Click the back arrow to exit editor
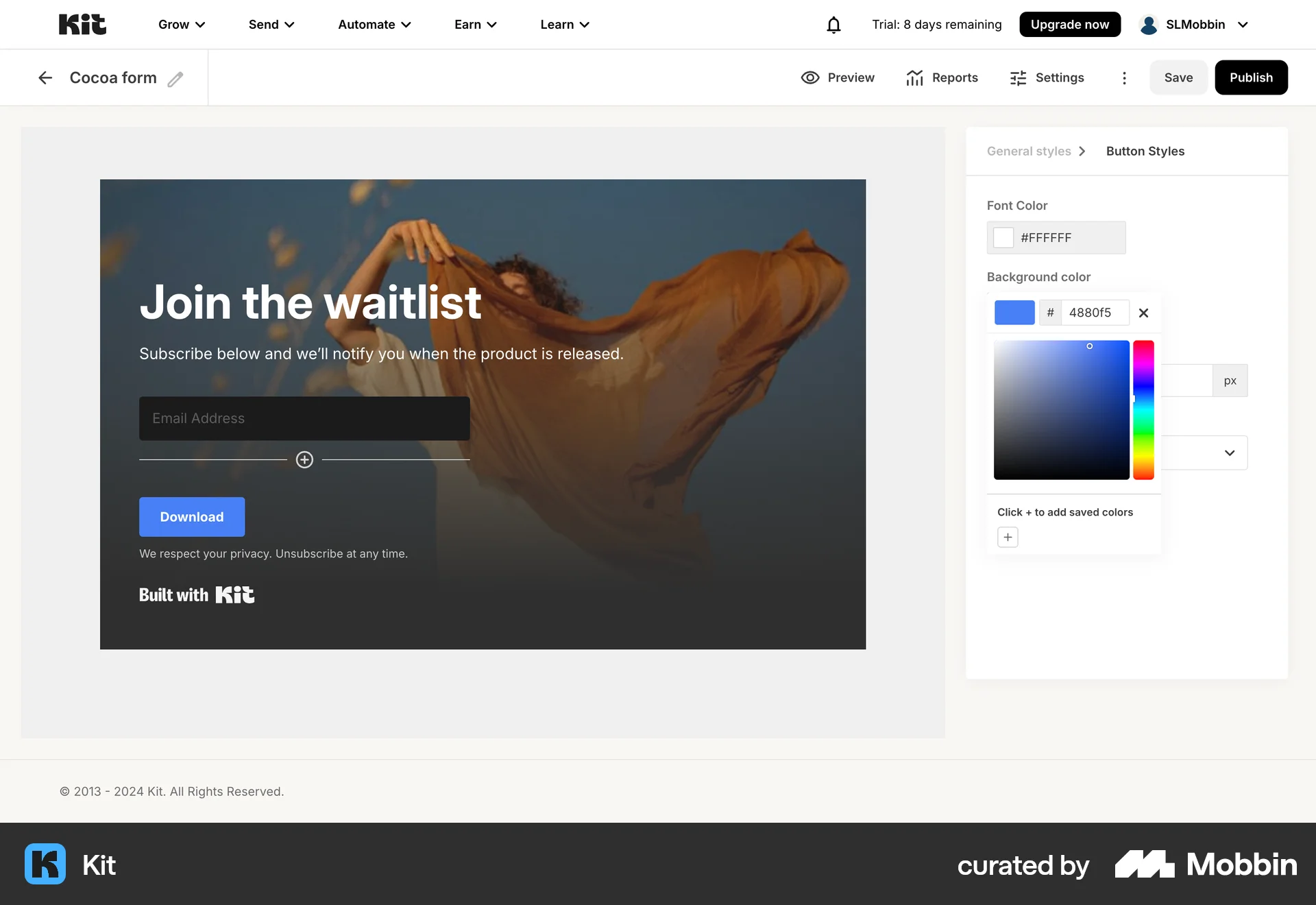Viewport: 1316px width, 905px height. 45,77
